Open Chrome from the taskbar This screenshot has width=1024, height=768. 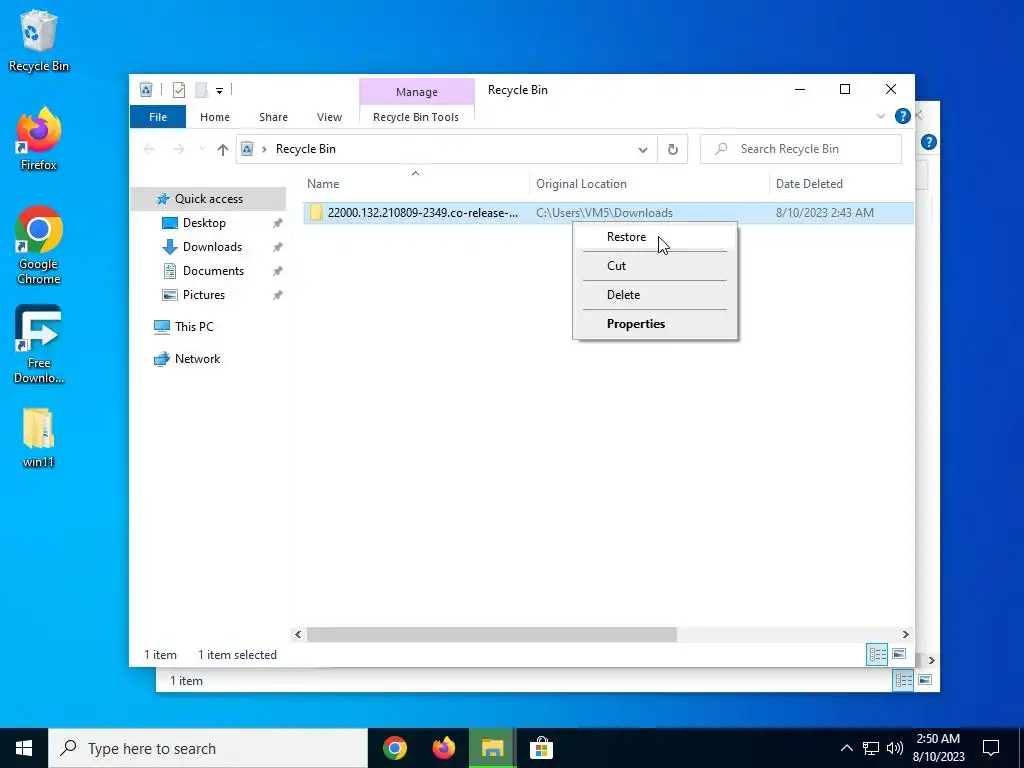[x=395, y=748]
